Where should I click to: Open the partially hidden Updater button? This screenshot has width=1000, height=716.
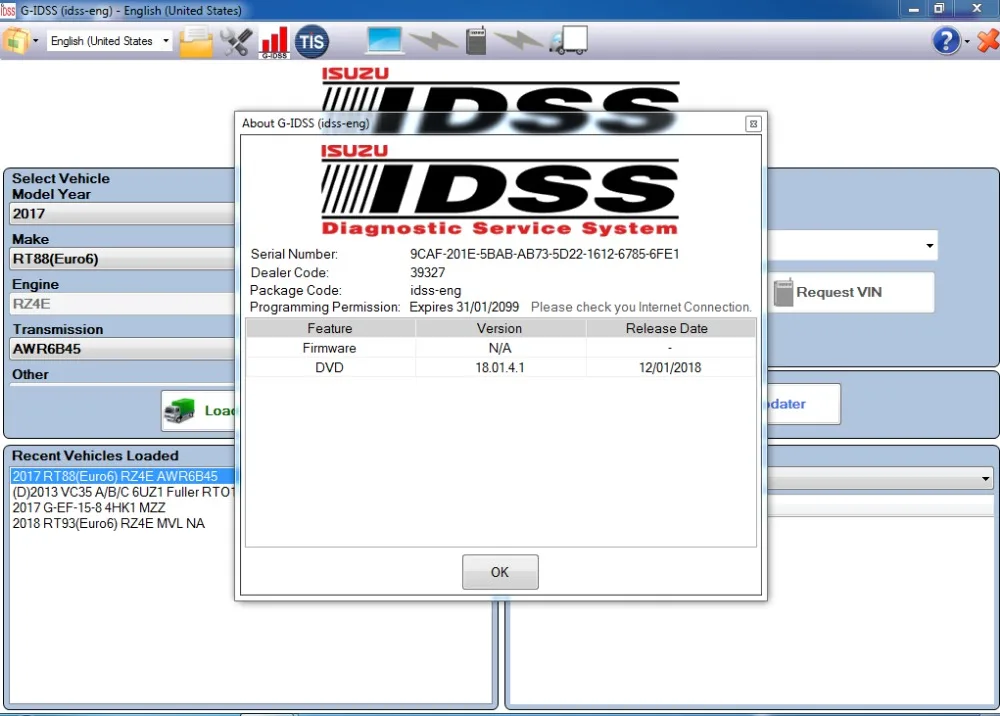pyautogui.click(x=802, y=404)
